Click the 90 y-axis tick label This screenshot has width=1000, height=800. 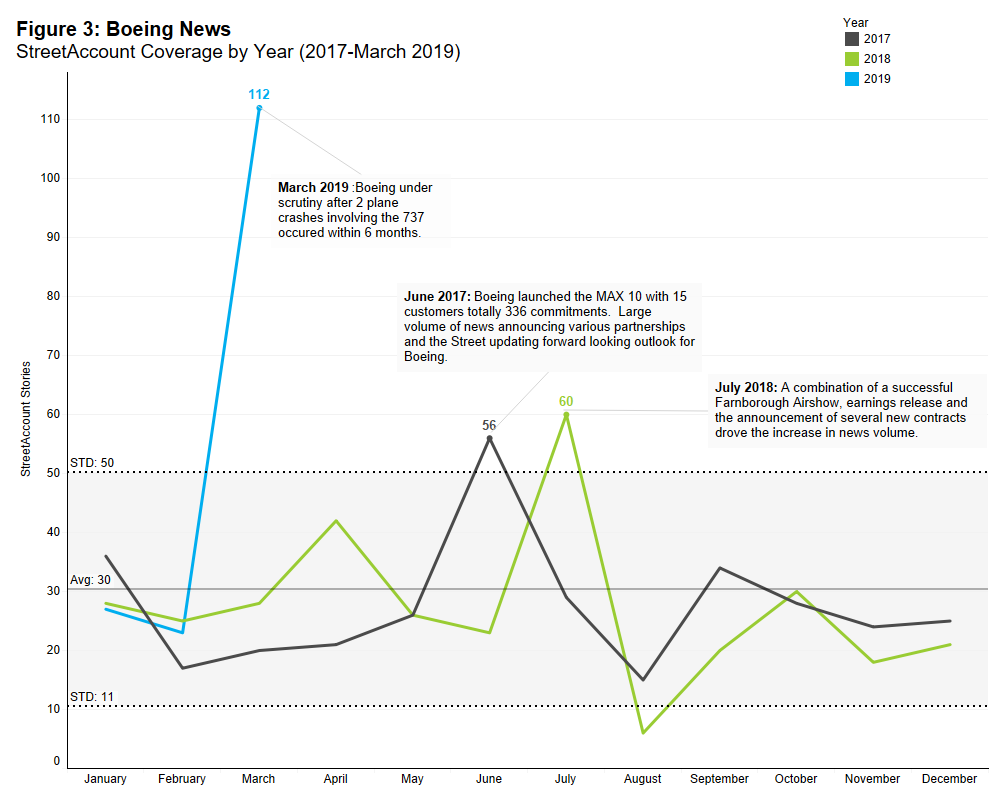coord(53,237)
